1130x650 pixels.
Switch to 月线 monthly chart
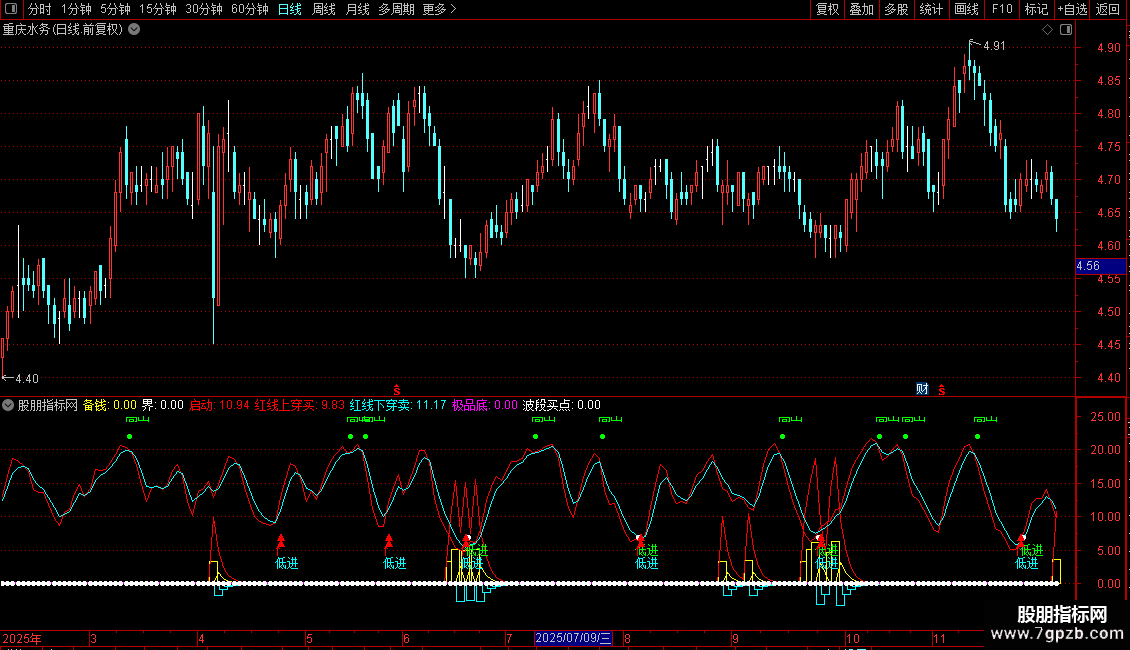point(357,9)
